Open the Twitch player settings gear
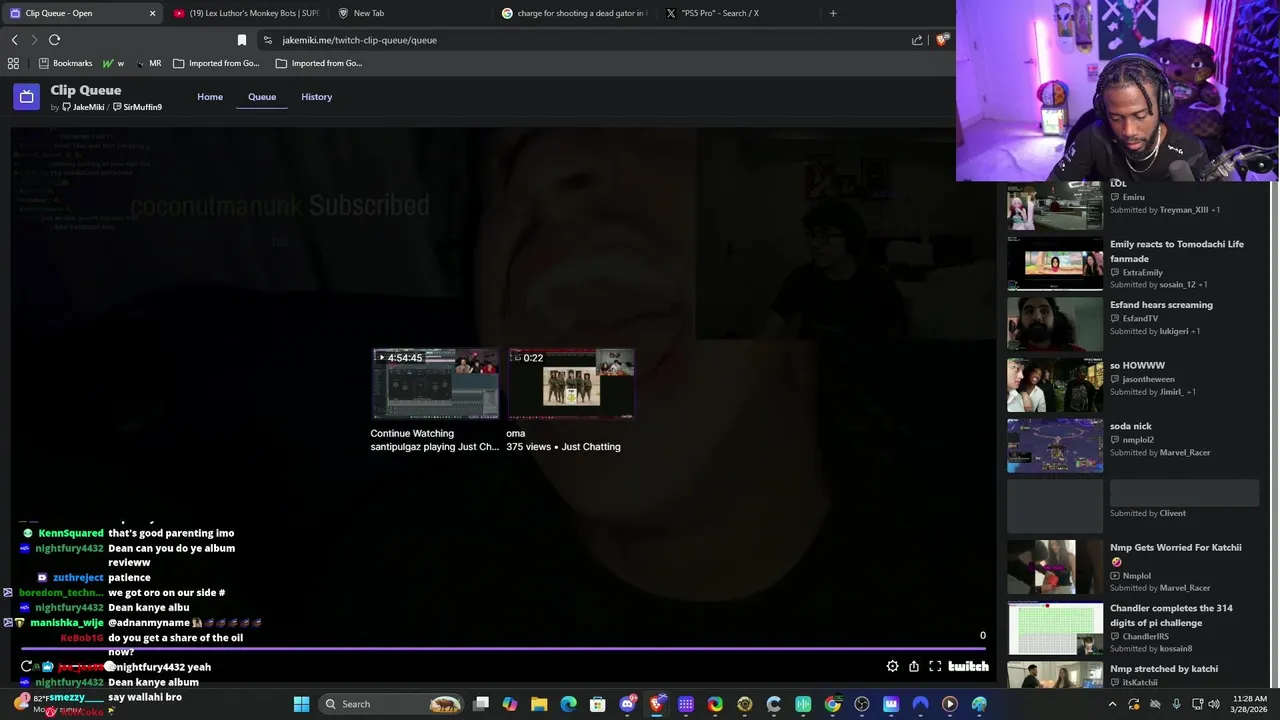The image size is (1280, 720). pyautogui.click(x=892, y=666)
